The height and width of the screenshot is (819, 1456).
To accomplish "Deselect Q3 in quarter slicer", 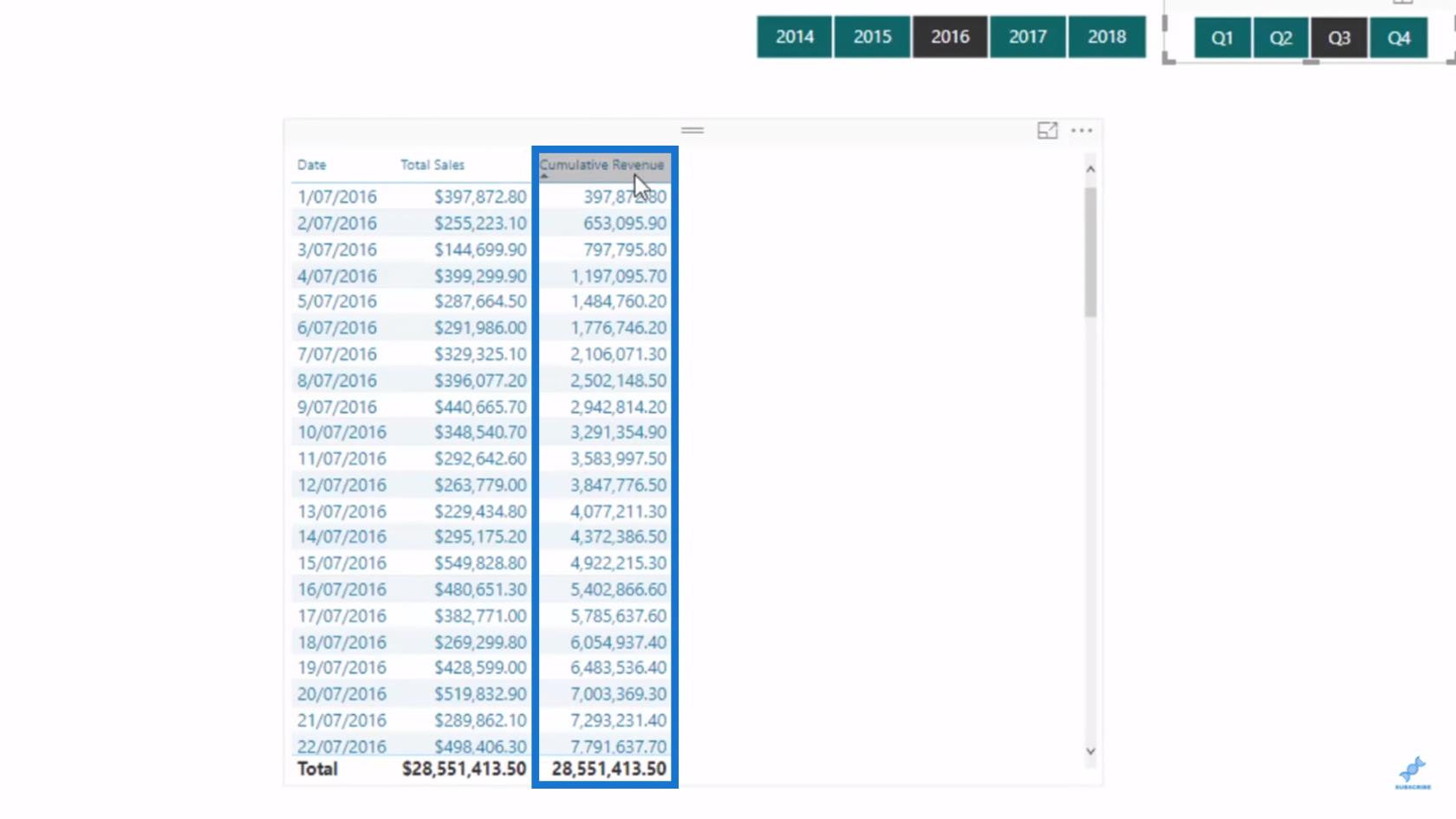I will [1339, 38].
